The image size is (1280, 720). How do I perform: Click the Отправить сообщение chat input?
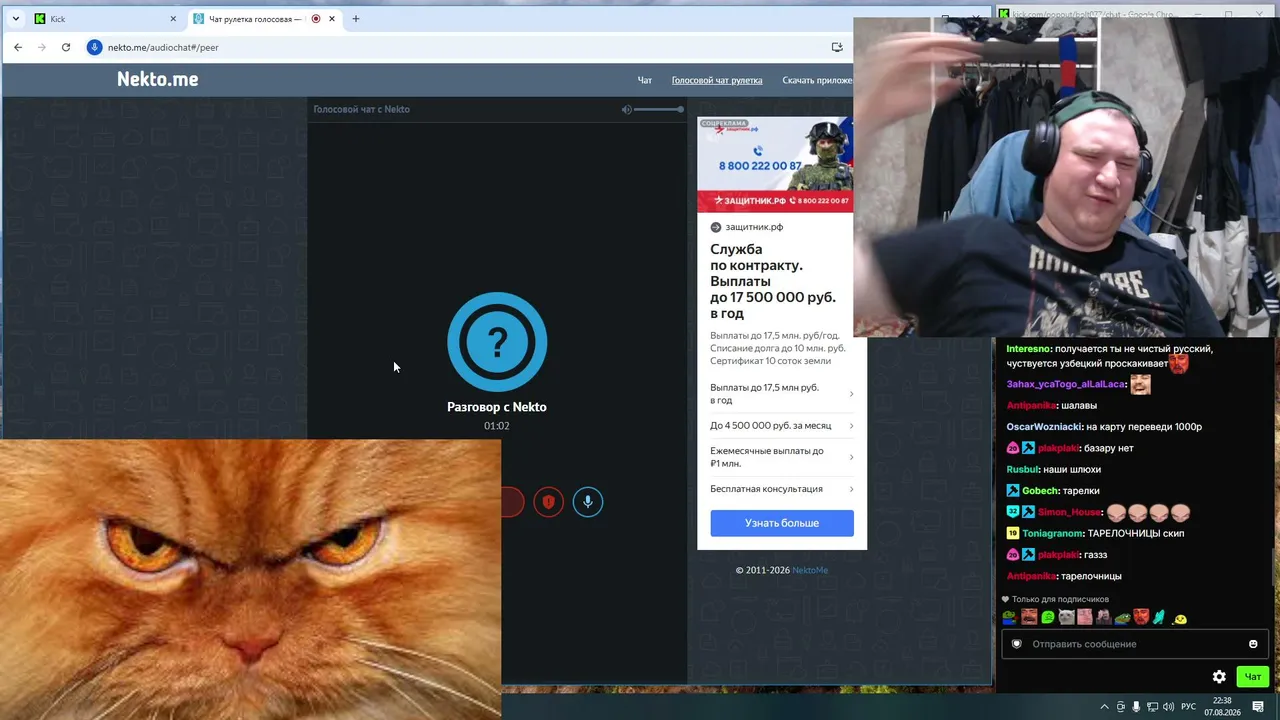pyautogui.click(x=1135, y=644)
